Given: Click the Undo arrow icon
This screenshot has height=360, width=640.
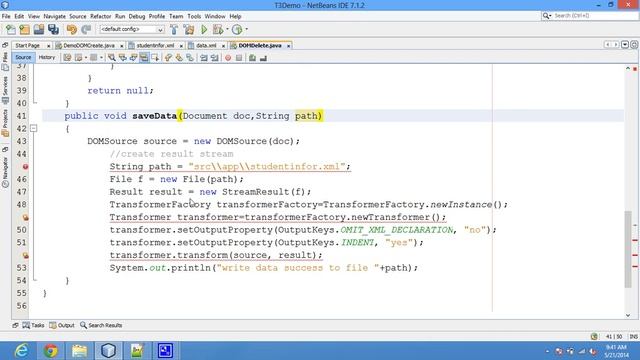Looking at the screenshot, I should click(x=72, y=29).
